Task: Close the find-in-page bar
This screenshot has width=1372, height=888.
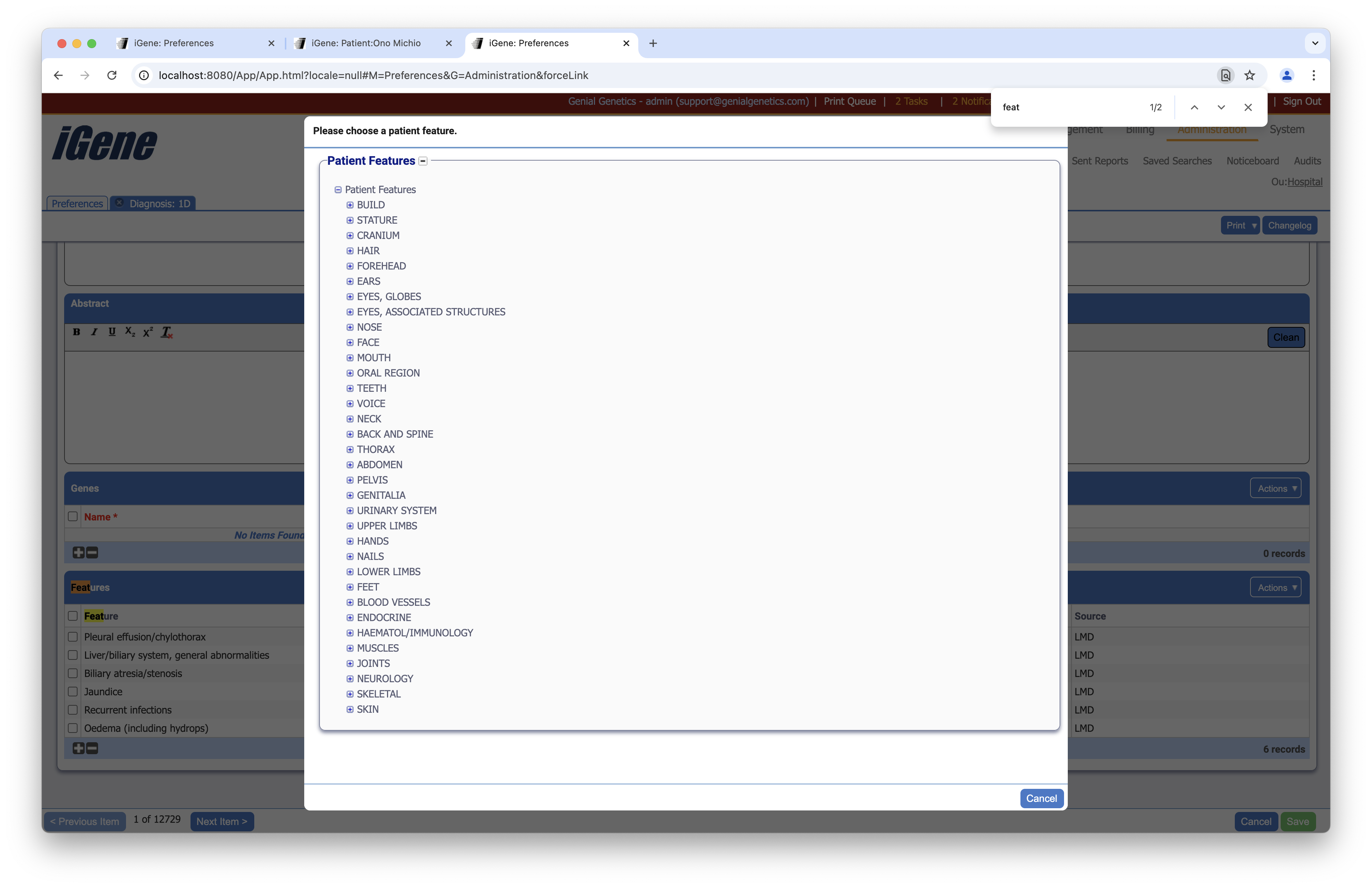Action: coord(1248,107)
